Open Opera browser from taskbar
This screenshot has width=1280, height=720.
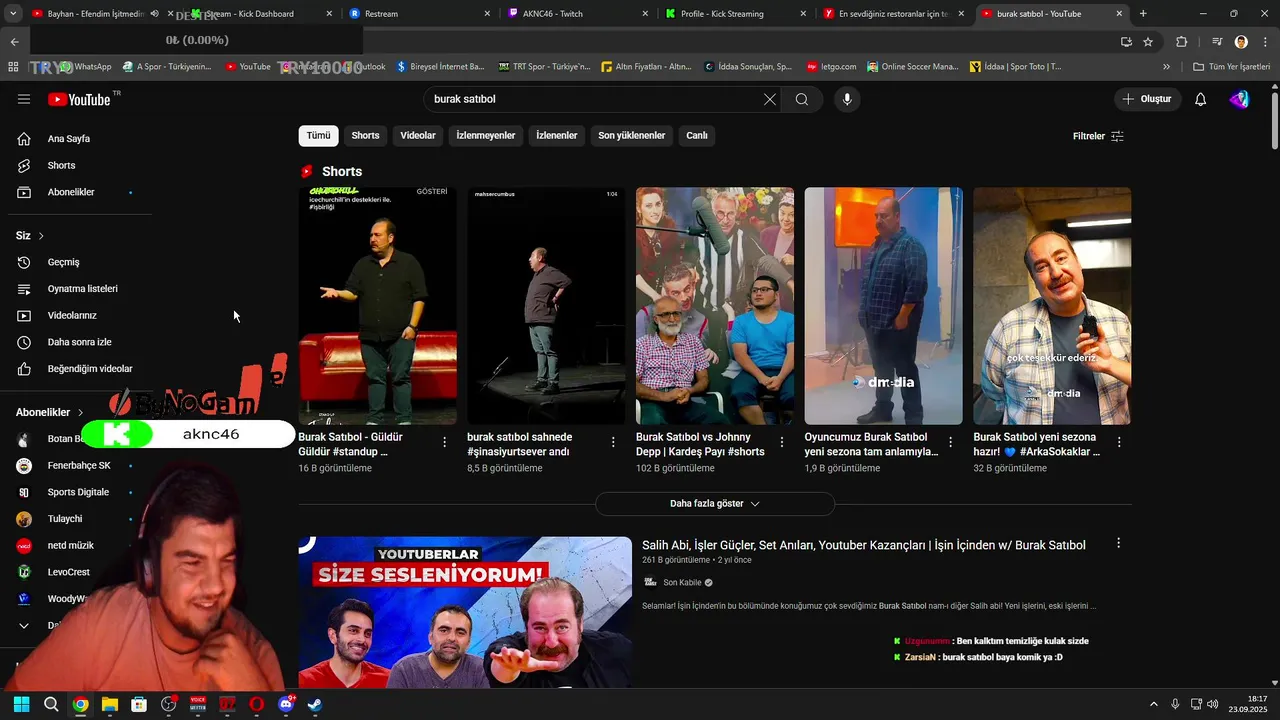pos(257,704)
